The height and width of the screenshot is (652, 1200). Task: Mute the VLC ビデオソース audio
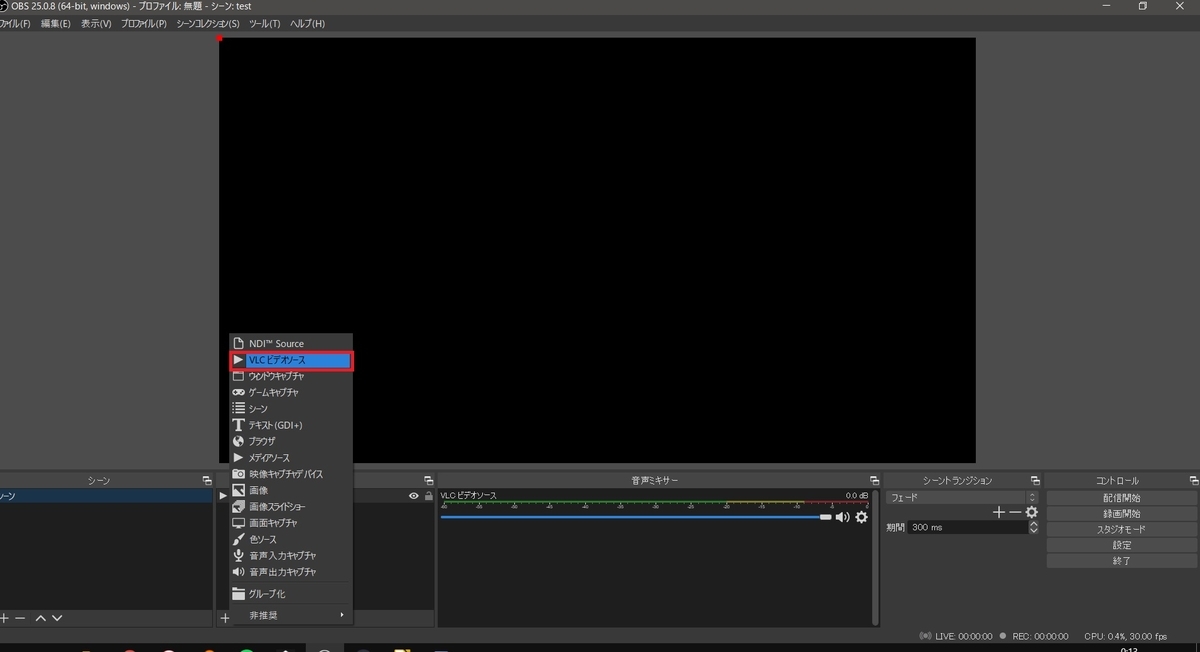842,517
